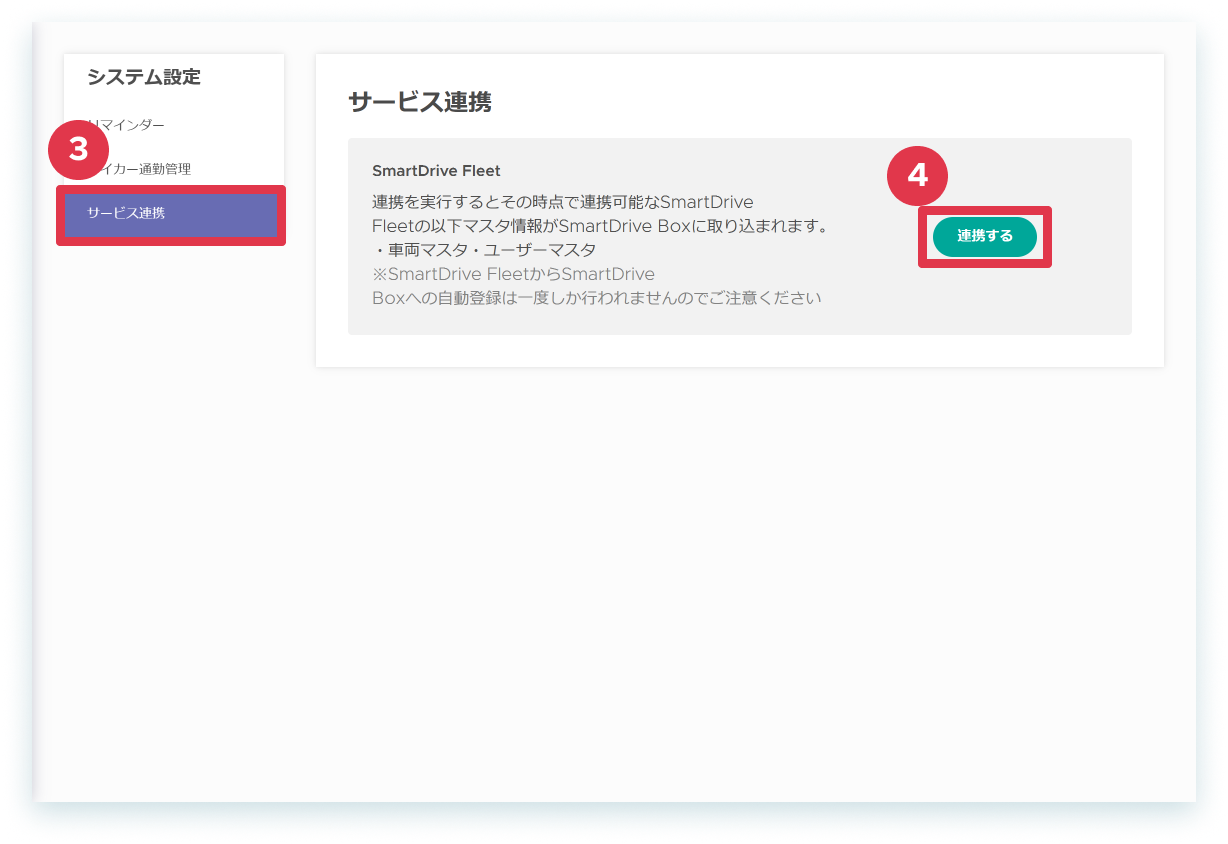
Task: Click the 連携する button
Action: pyautogui.click(x=984, y=237)
